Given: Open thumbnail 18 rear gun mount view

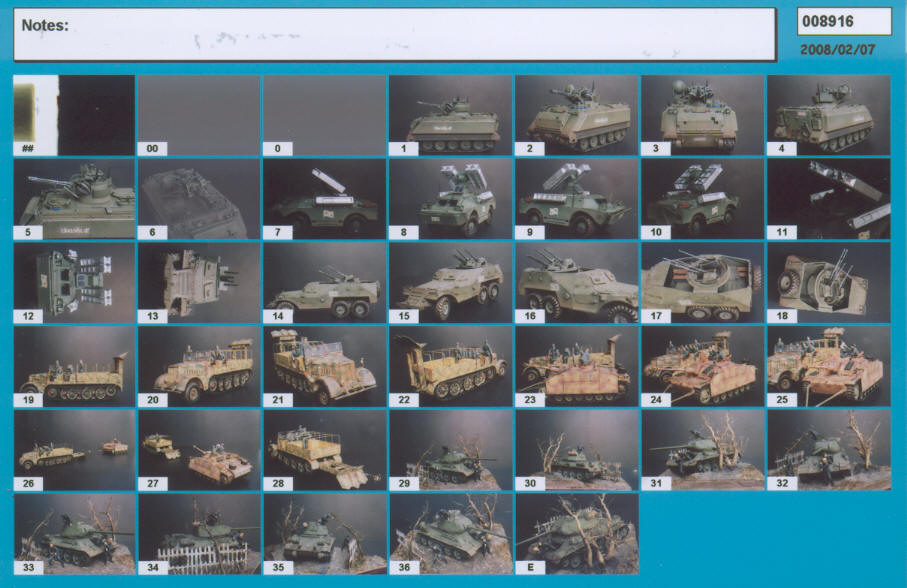Looking at the screenshot, I should [828, 283].
